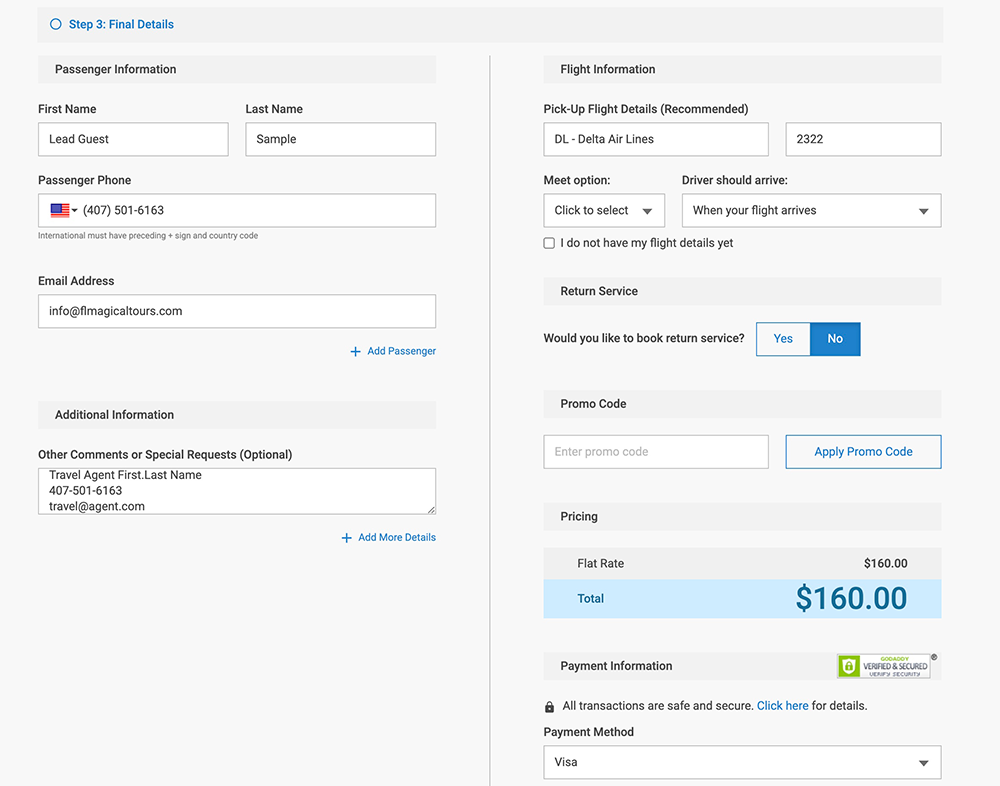1000x786 pixels.
Task: Click the Add Passenger link
Action: [x=401, y=352]
